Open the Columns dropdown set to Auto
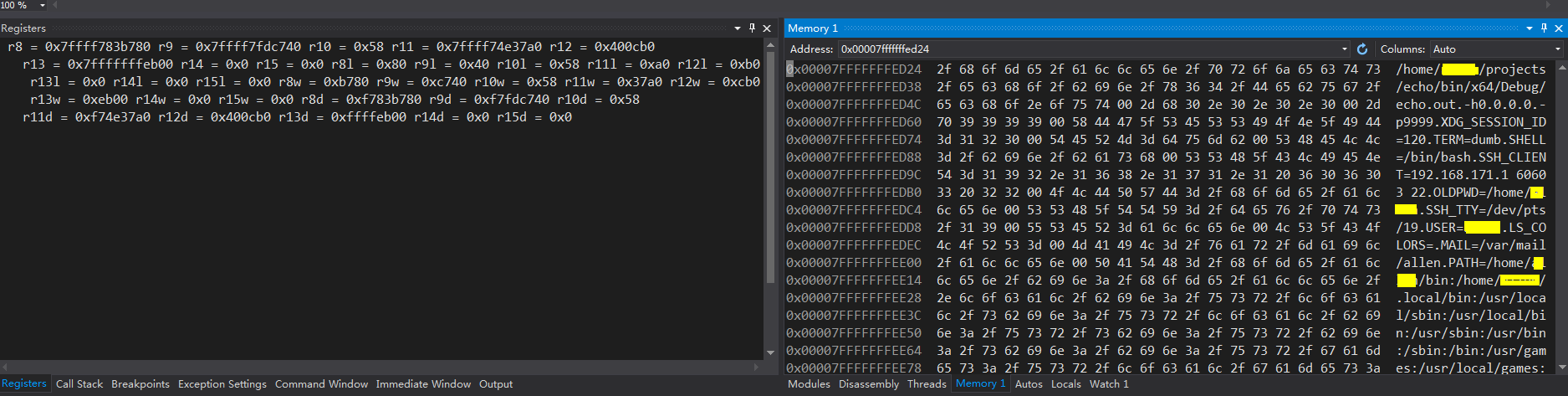1568x396 pixels. tap(1557, 49)
